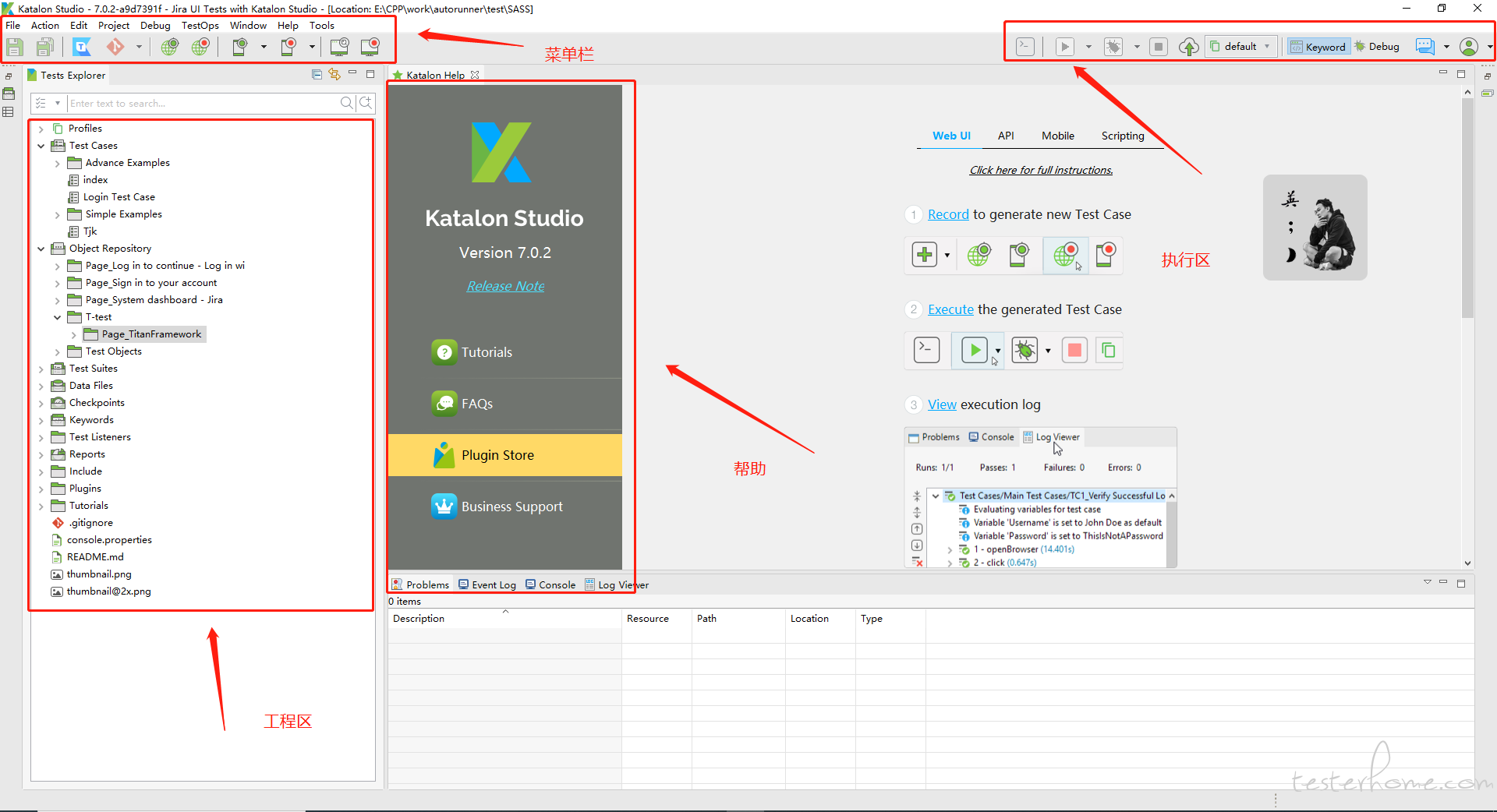Viewport: 1497px width, 812px height.
Task: Click the upload cloud icon
Action: click(x=1188, y=47)
